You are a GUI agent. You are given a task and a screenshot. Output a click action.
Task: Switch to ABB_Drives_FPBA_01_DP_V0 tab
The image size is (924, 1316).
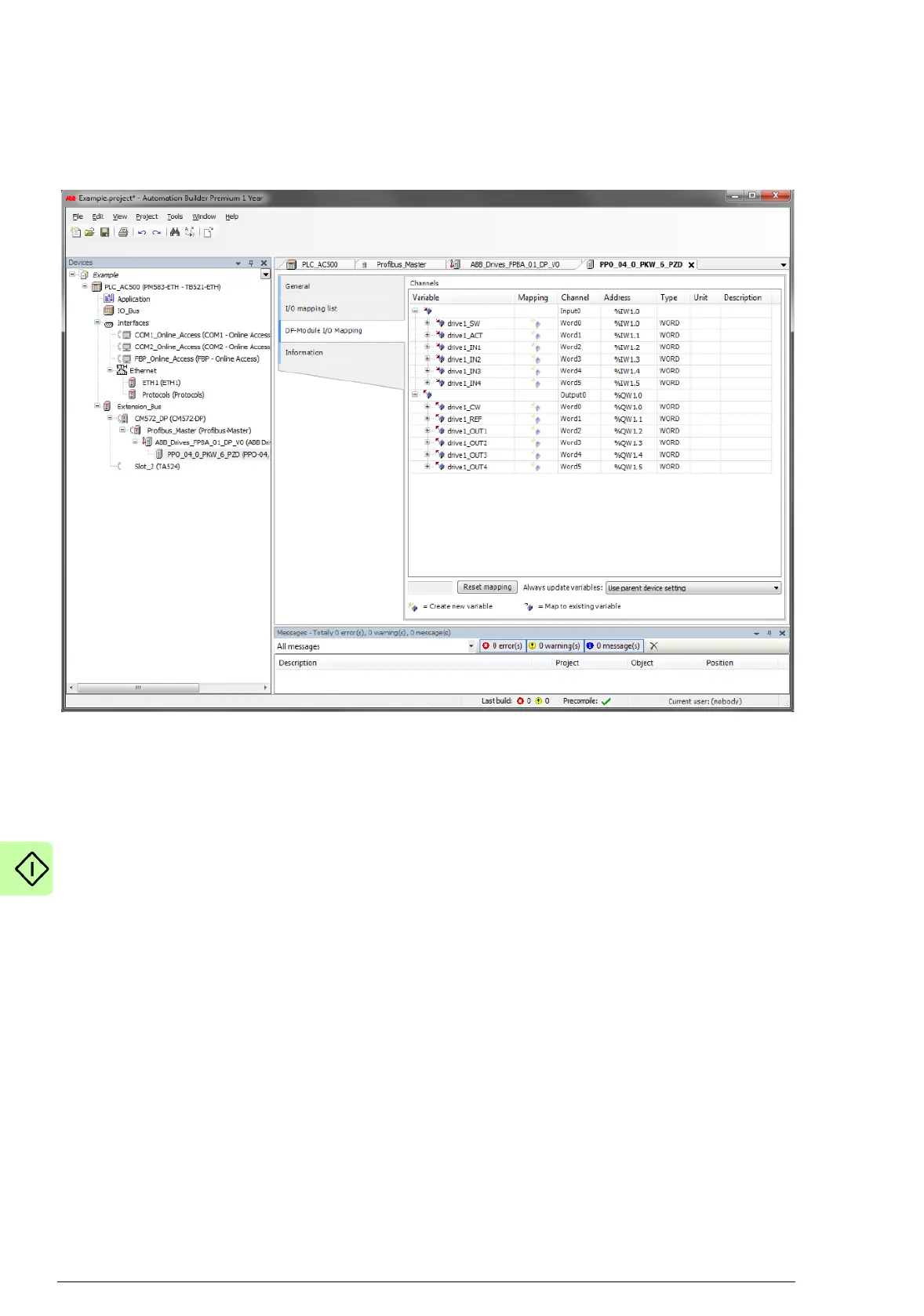(515, 265)
